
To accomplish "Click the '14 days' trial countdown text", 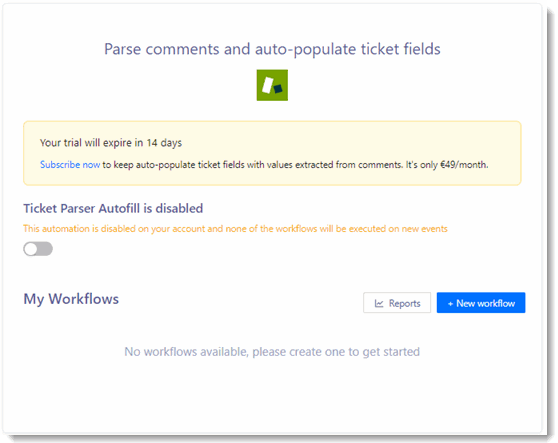I will tap(164, 143).
